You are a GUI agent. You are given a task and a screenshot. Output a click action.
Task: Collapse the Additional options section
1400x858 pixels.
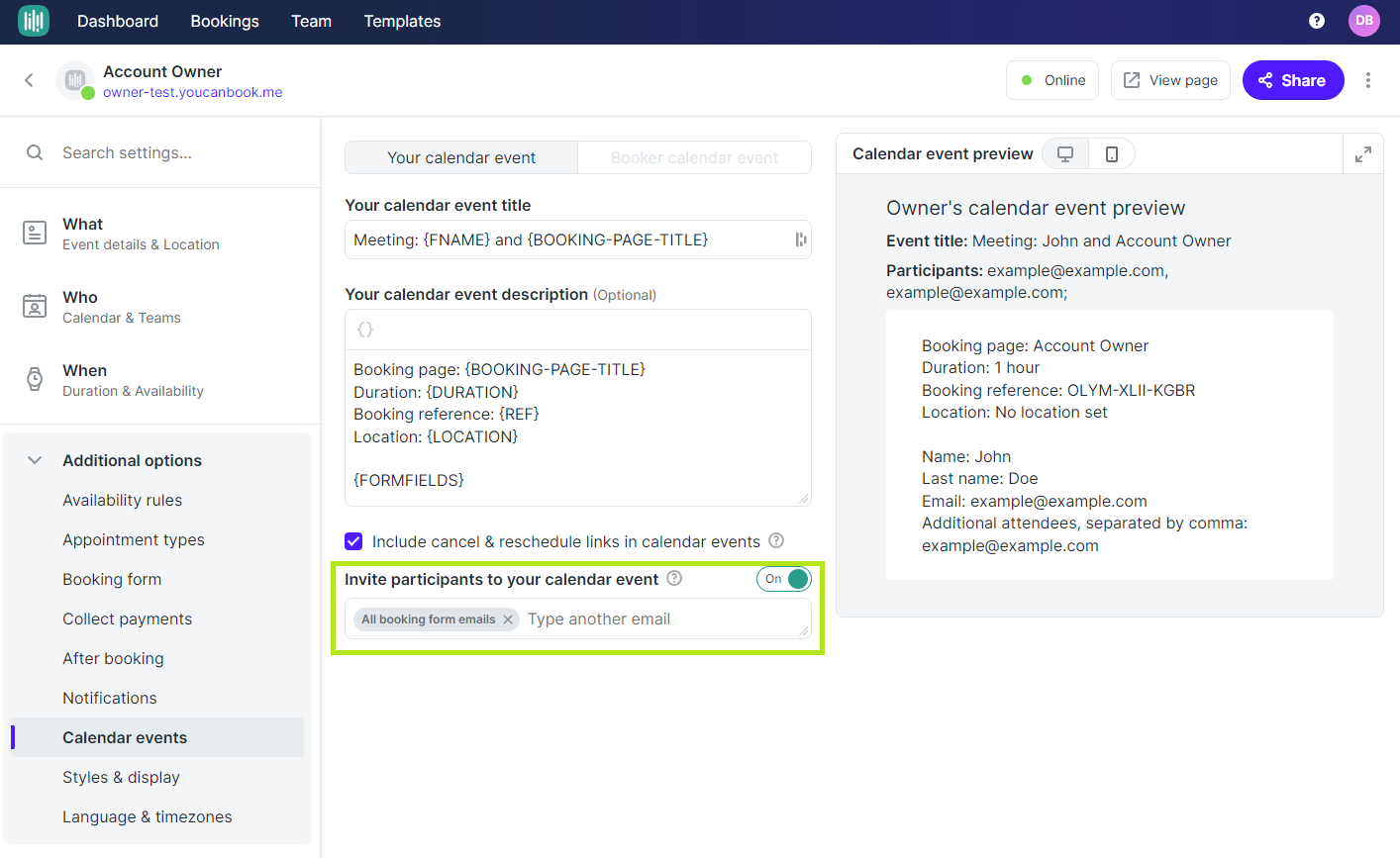pos(35,460)
